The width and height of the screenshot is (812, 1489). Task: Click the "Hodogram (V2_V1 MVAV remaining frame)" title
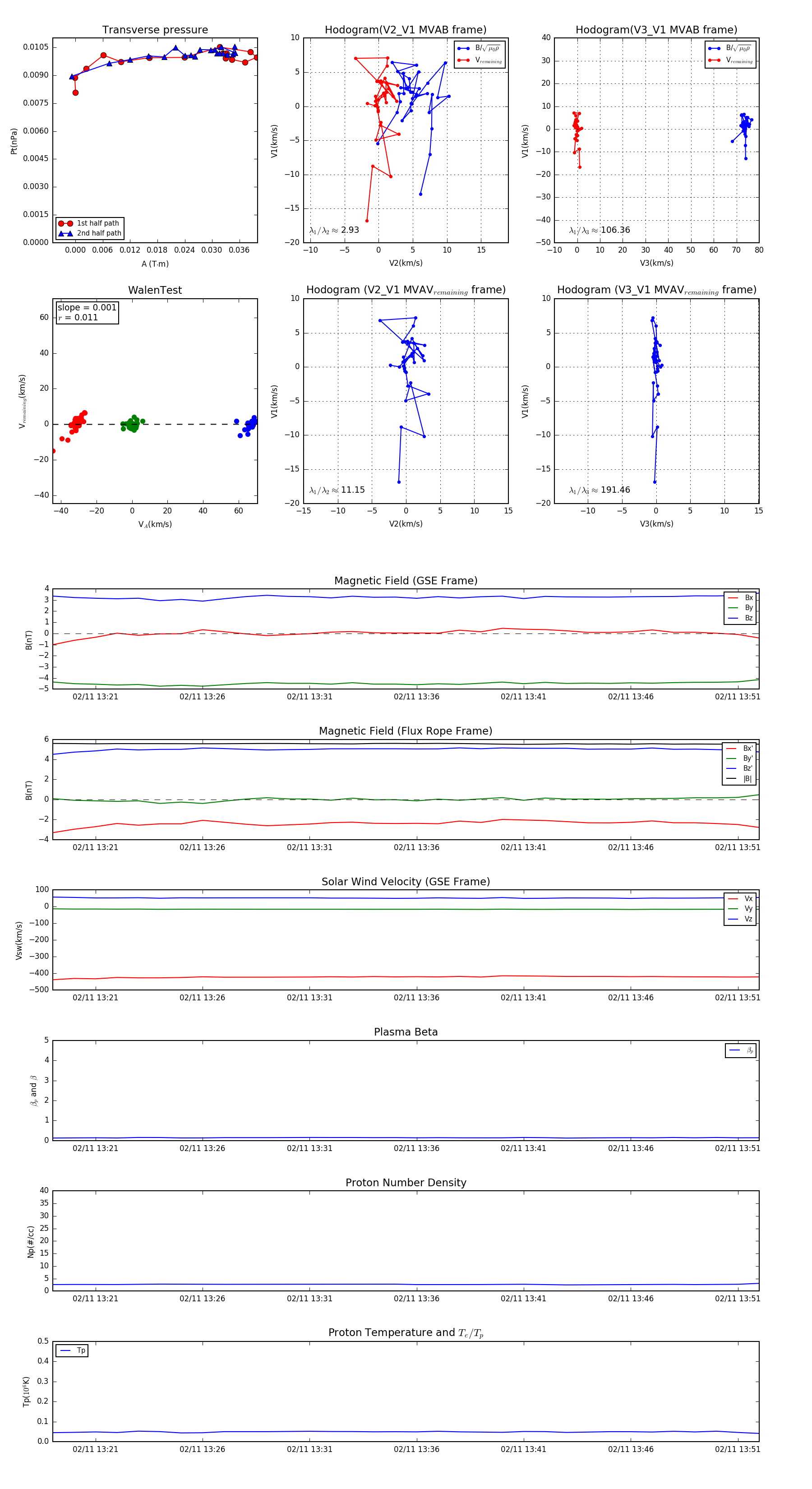(x=406, y=290)
